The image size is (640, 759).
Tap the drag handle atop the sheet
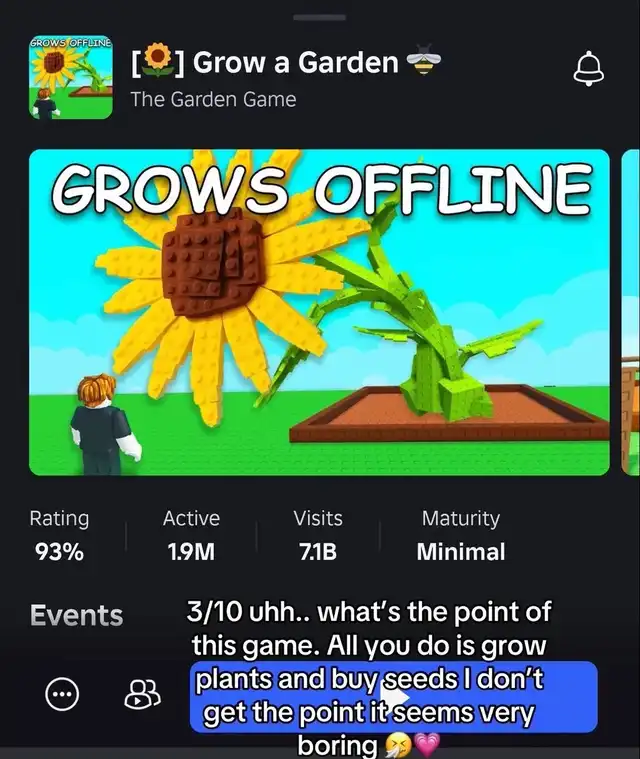point(320,17)
